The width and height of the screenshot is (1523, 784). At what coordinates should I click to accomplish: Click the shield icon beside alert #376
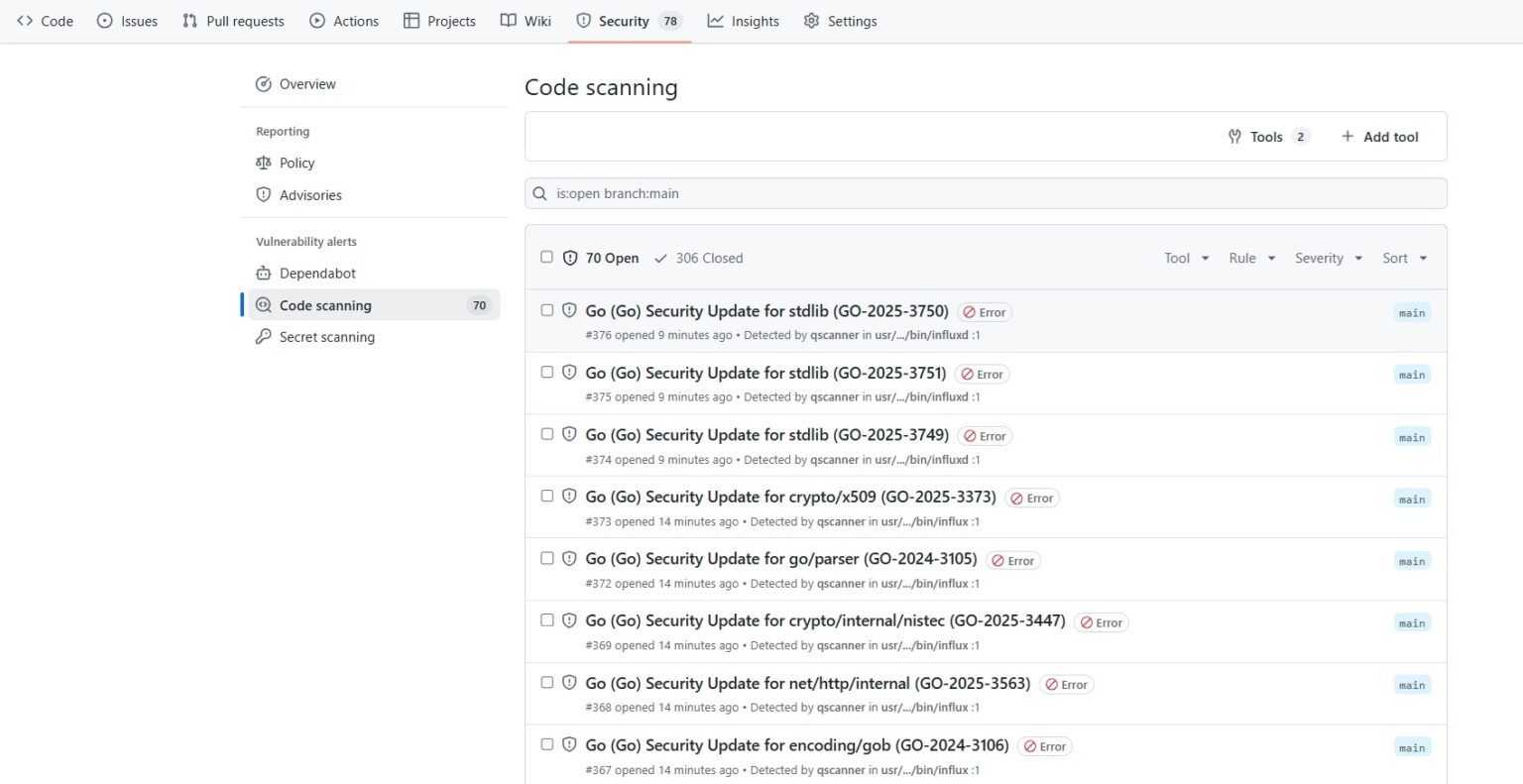[568, 310]
